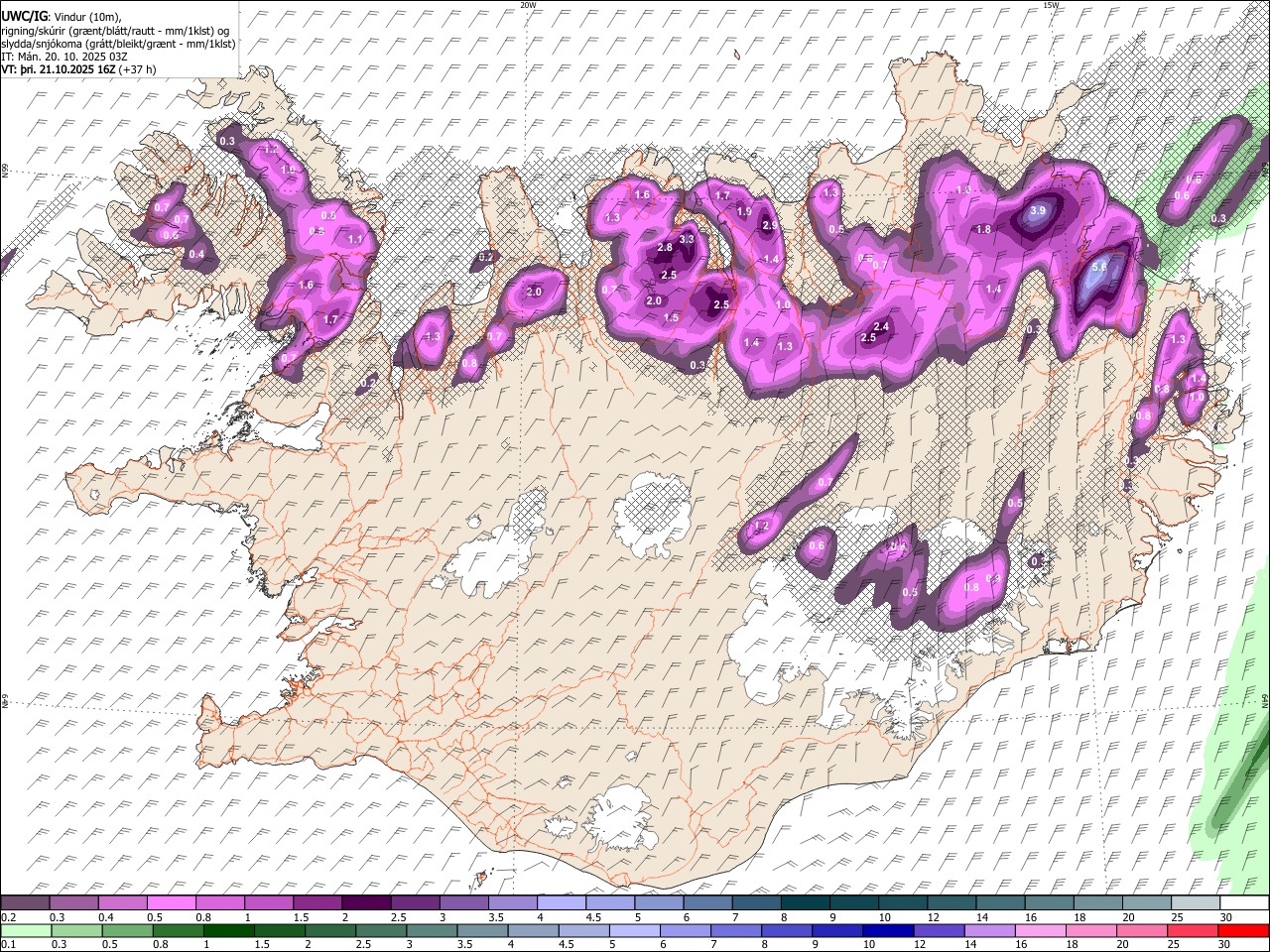Click the 2.9 precipitation value on the map
This screenshot has height=952, width=1270.
pyautogui.click(x=769, y=225)
